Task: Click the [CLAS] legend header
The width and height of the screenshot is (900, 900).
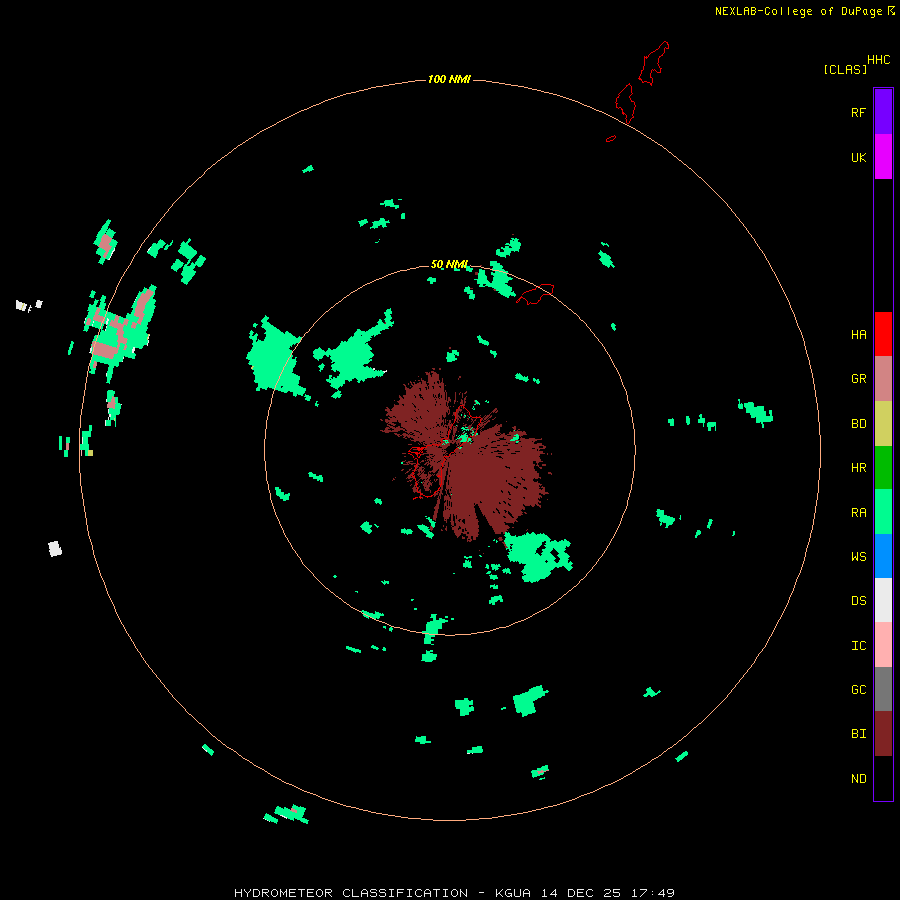Action: [x=845, y=69]
